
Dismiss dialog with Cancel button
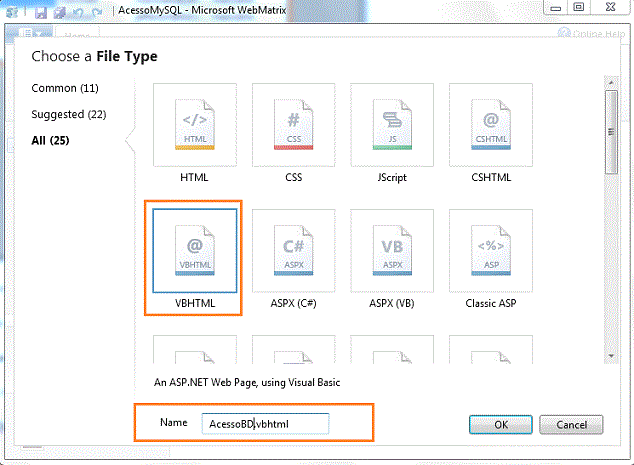[571, 425]
